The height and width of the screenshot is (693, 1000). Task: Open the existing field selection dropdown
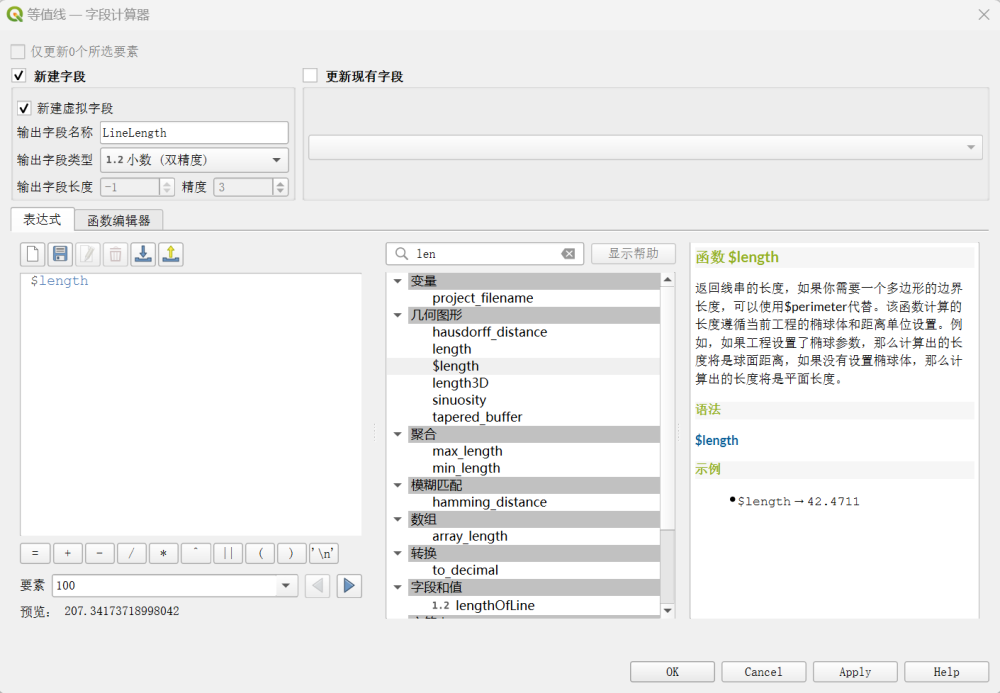click(645, 147)
